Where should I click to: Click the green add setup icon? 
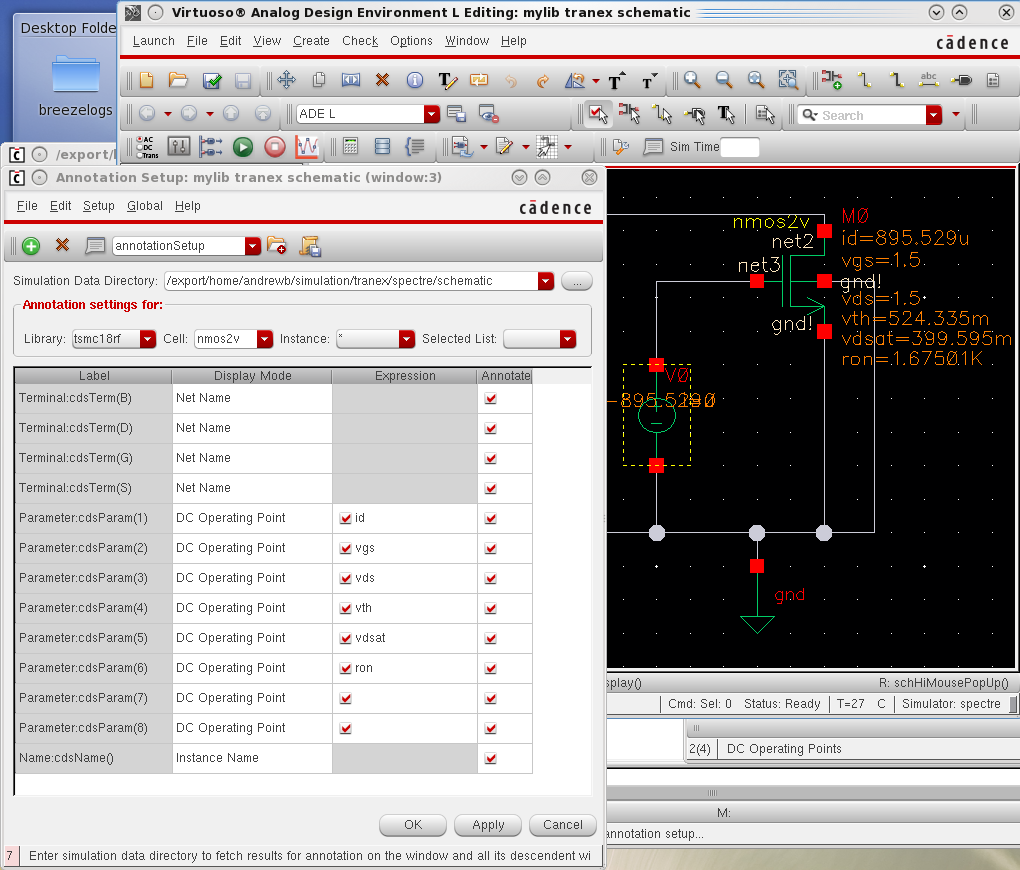(30, 246)
